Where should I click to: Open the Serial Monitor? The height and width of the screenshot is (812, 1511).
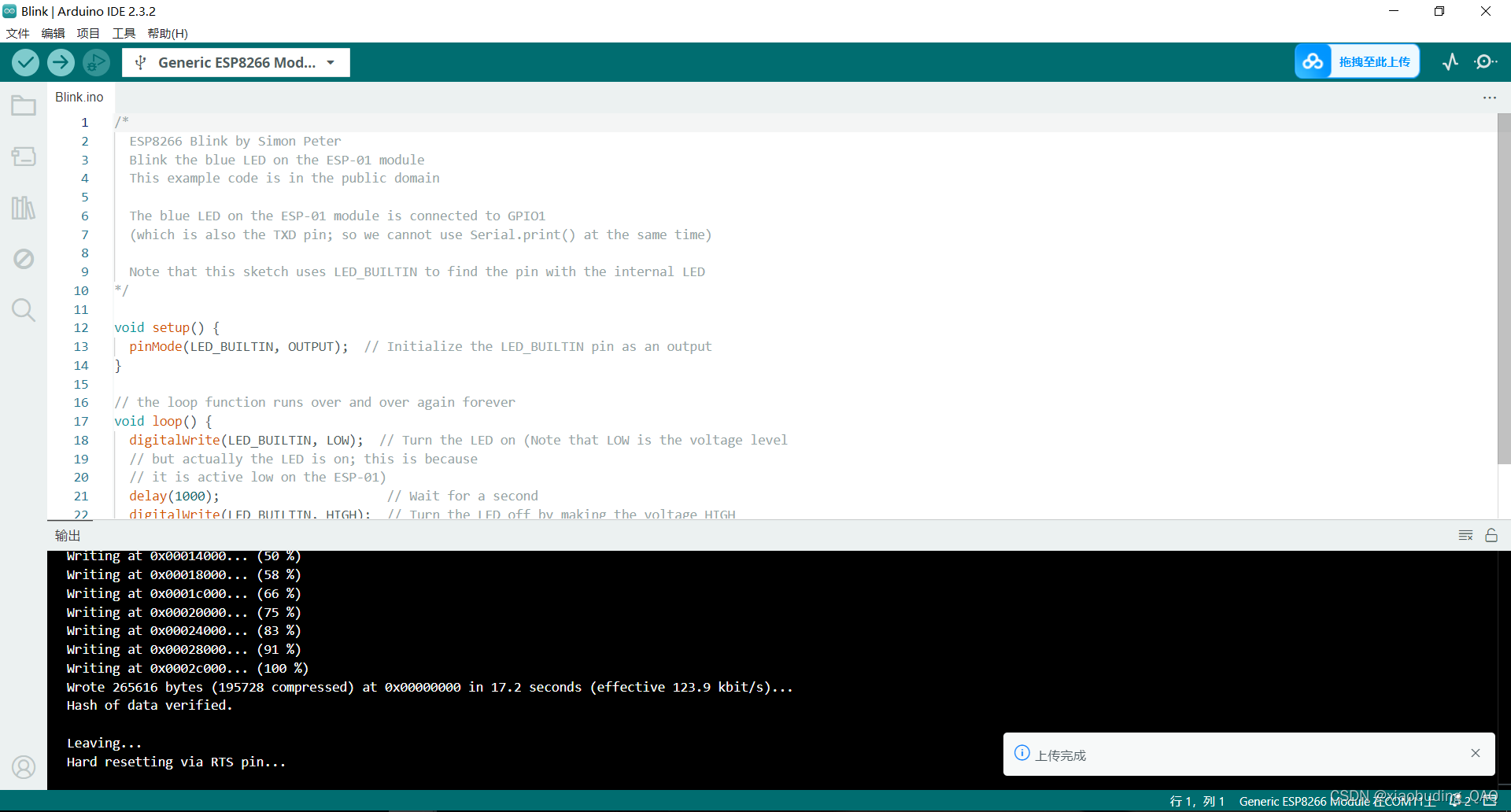[1485, 61]
